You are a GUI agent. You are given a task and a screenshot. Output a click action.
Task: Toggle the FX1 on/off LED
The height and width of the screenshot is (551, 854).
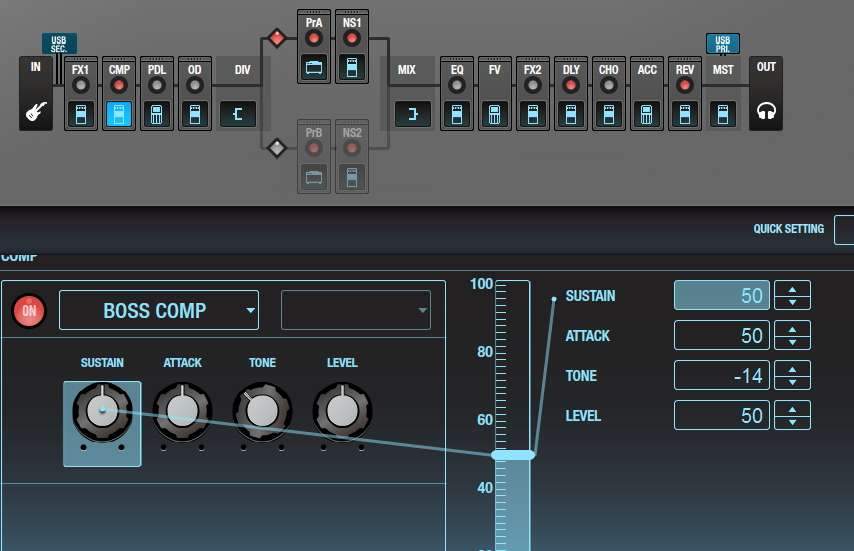81,85
